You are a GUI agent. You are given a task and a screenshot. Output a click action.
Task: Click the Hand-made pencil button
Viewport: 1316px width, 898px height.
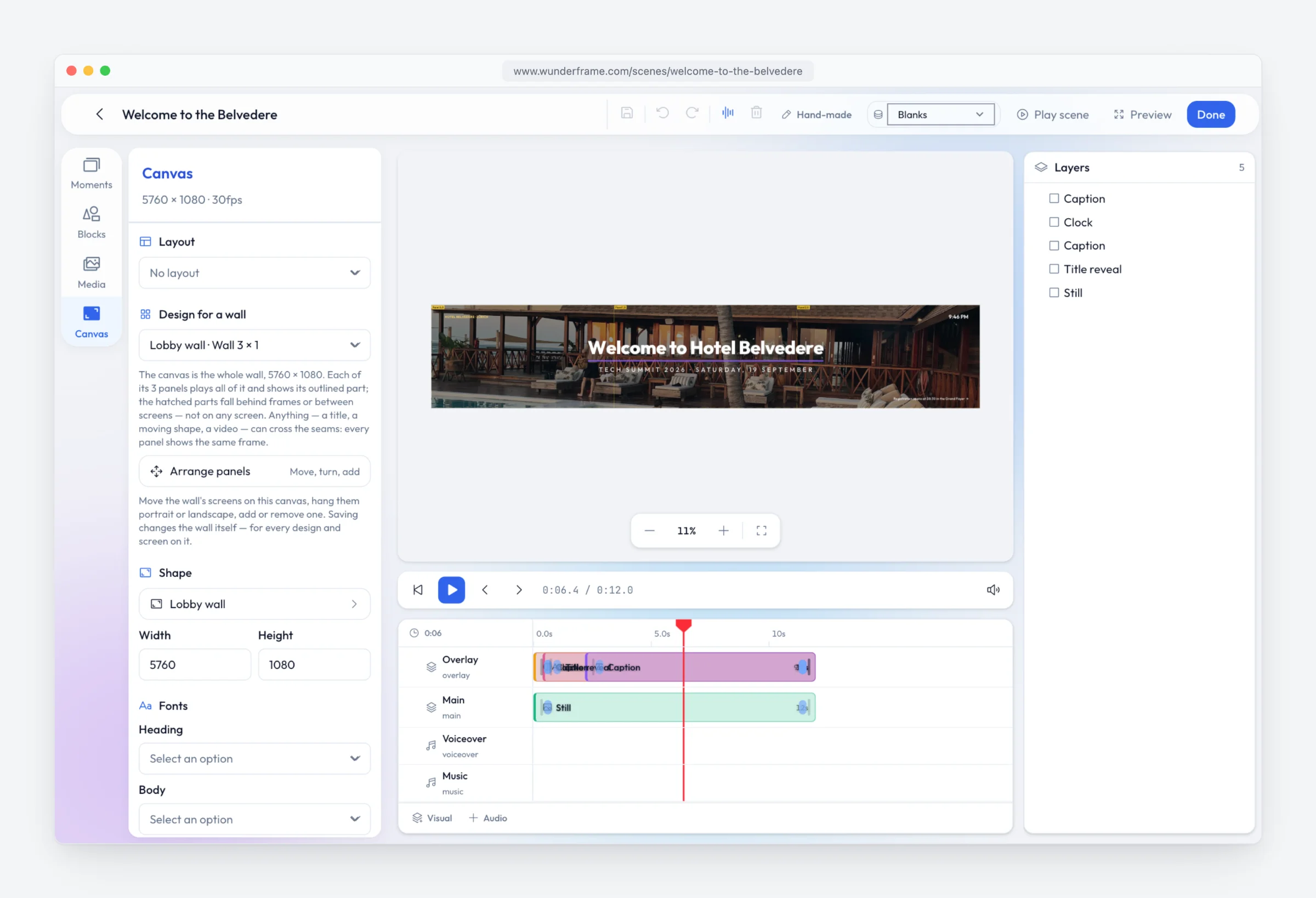(x=816, y=115)
